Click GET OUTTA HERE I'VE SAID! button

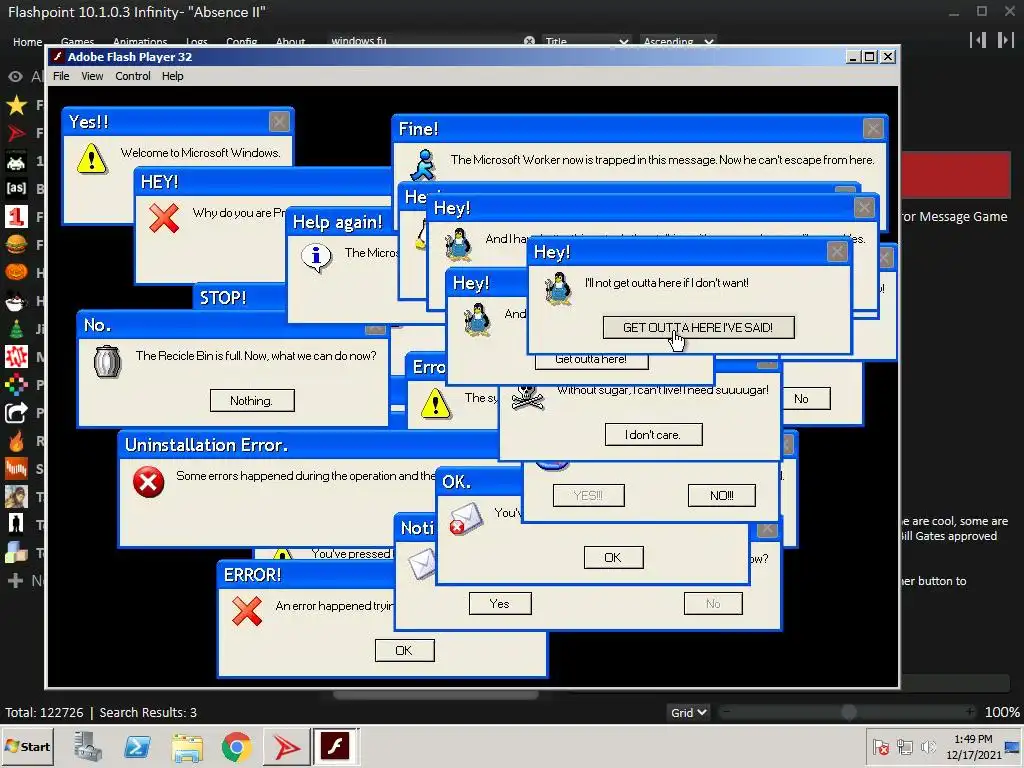698,327
